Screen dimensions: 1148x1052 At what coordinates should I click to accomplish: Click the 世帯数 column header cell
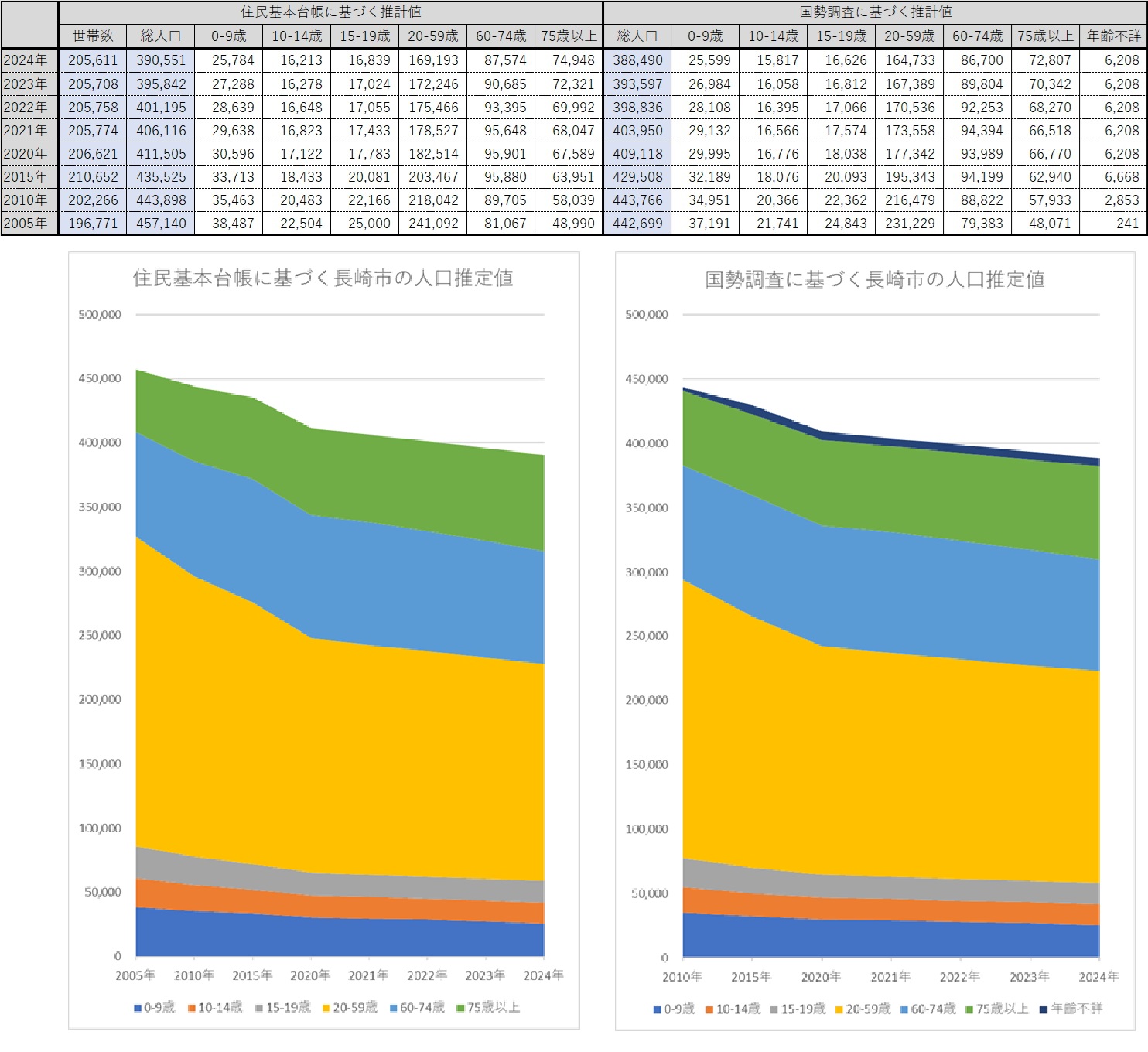pos(93,36)
